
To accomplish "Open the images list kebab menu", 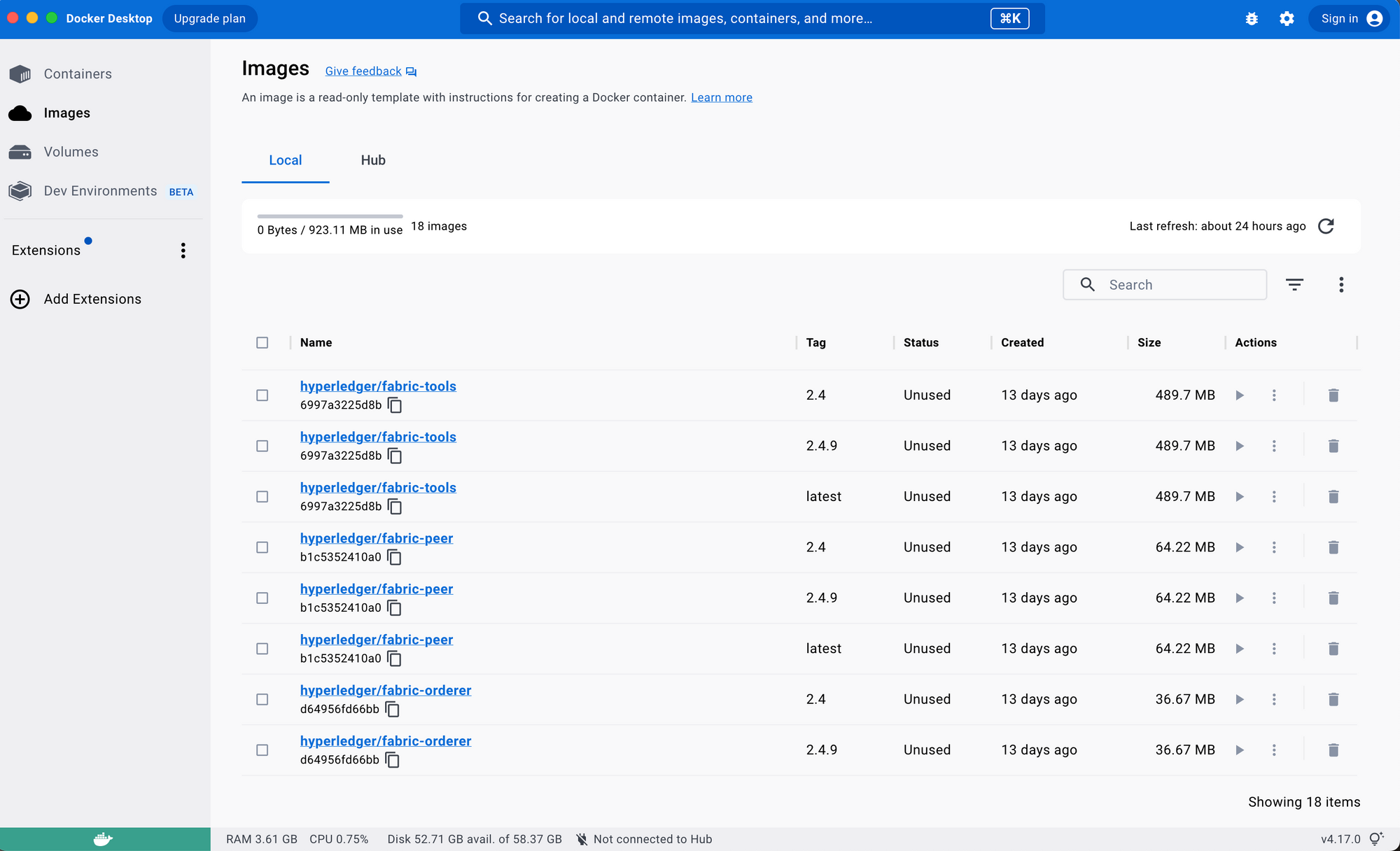I will 1341,285.
